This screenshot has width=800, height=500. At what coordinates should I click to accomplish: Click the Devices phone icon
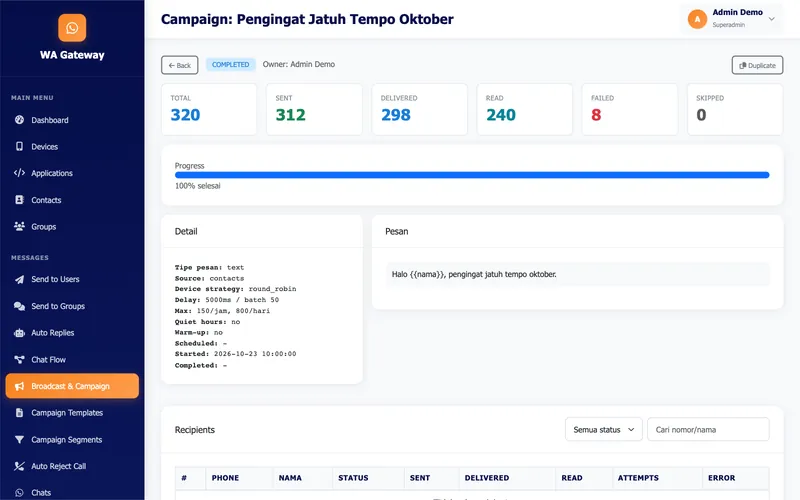click(19, 146)
